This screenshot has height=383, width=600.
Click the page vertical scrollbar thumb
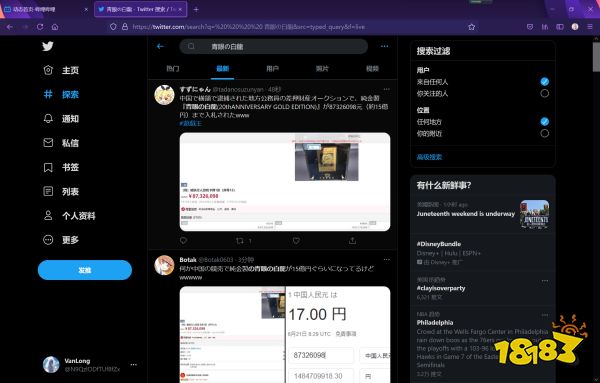click(x=596, y=57)
